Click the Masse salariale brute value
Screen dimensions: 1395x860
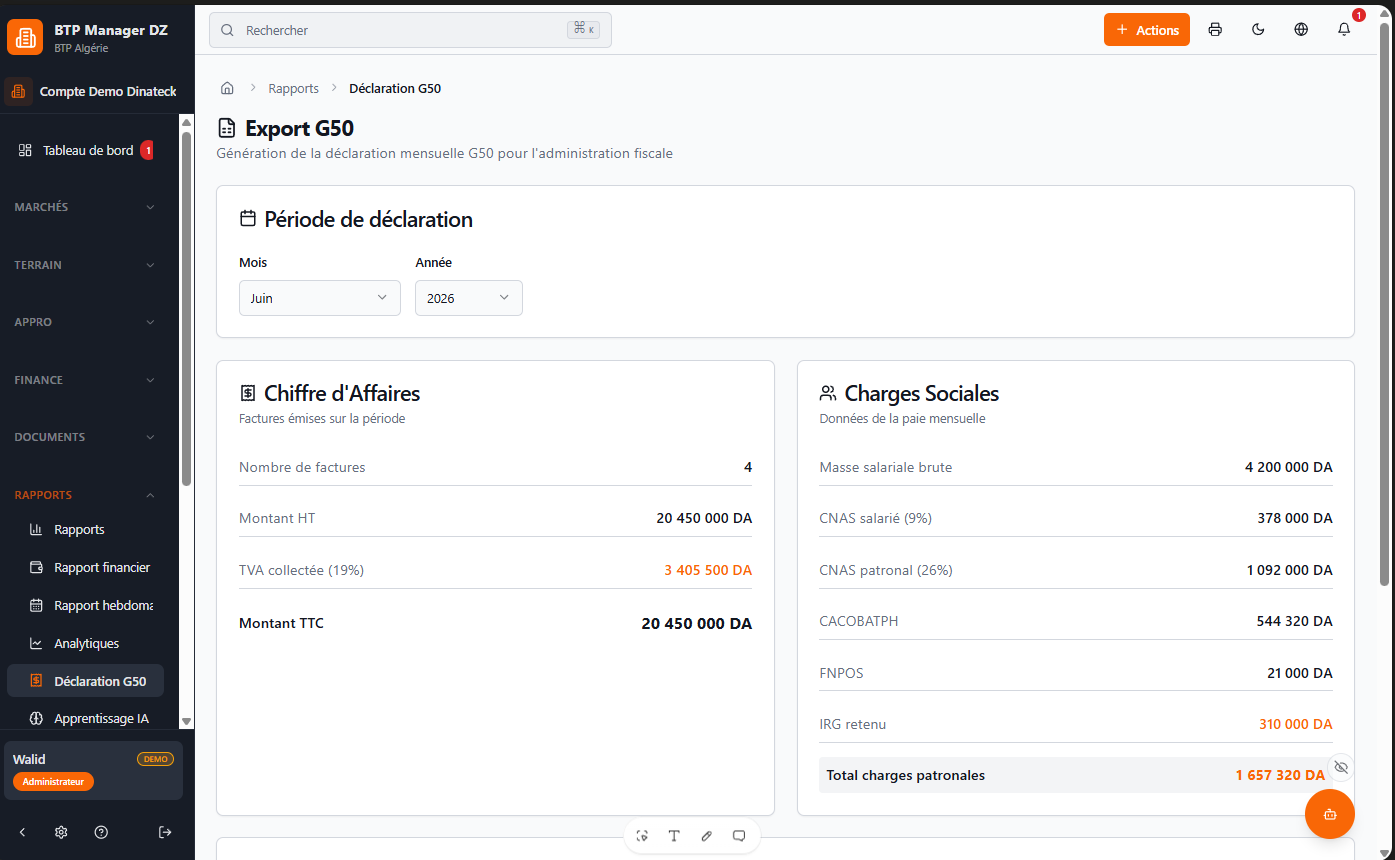1289,467
